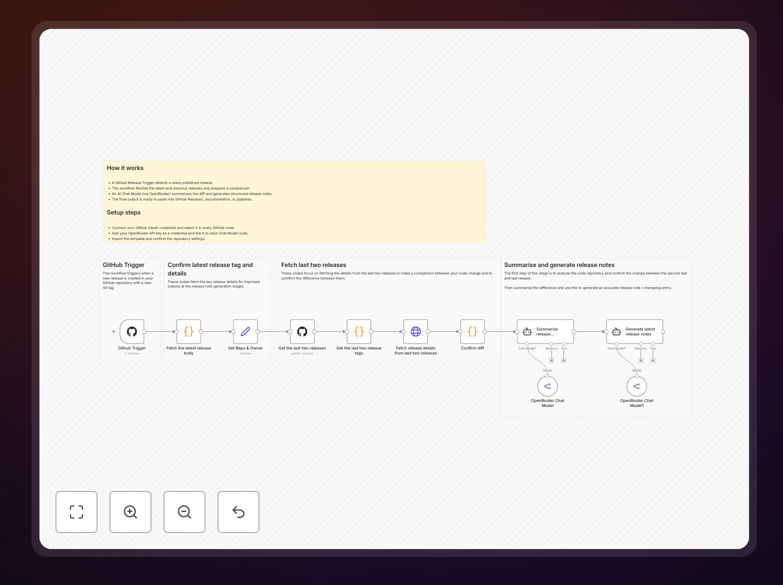Open the Generate latest release notes agent node
The image size is (783, 585).
(x=635, y=331)
